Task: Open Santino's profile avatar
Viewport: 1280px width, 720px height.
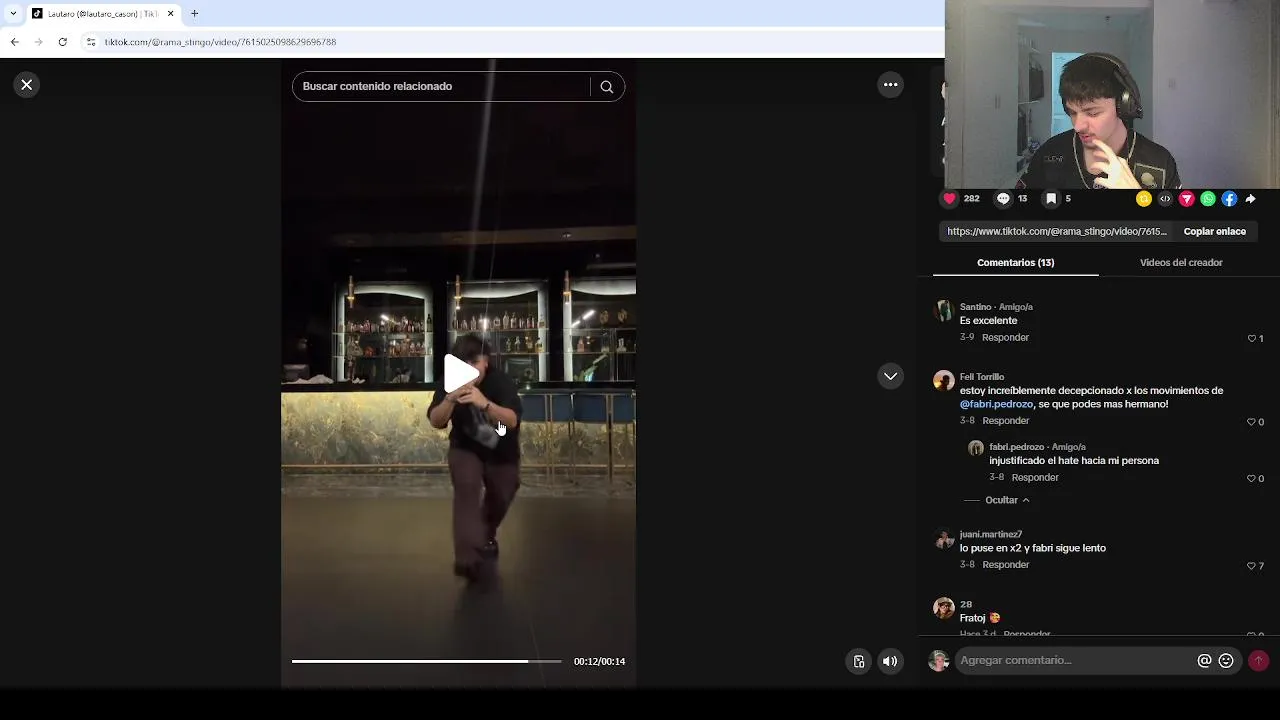Action: pos(943,310)
